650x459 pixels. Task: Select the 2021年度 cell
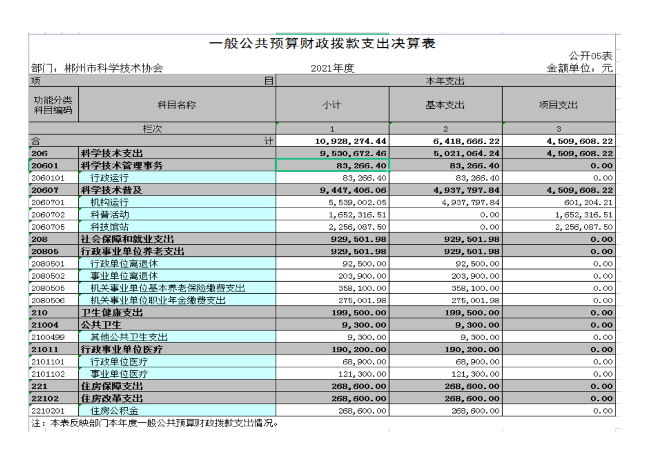pyautogui.click(x=332, y=68)
